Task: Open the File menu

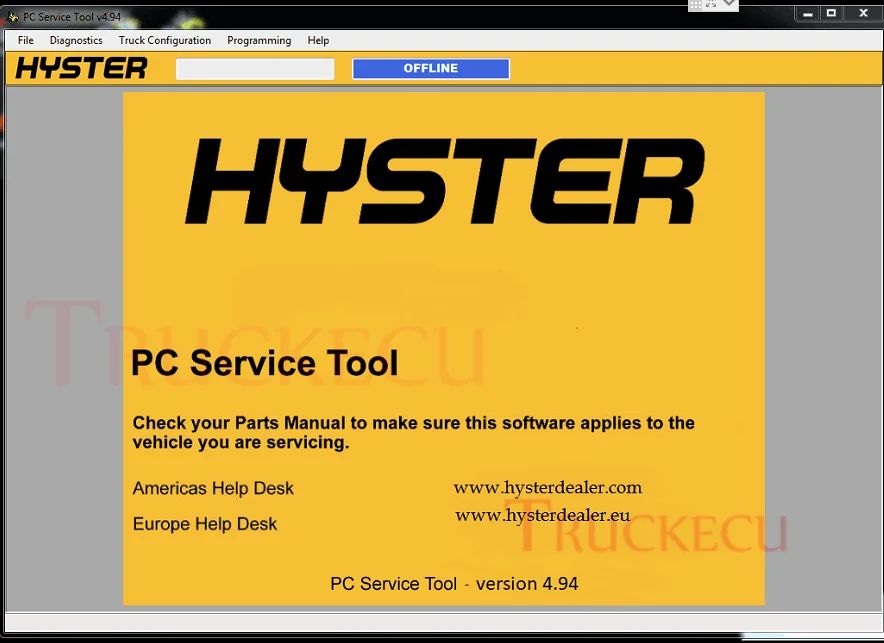Action: click(x=25, y=41)
